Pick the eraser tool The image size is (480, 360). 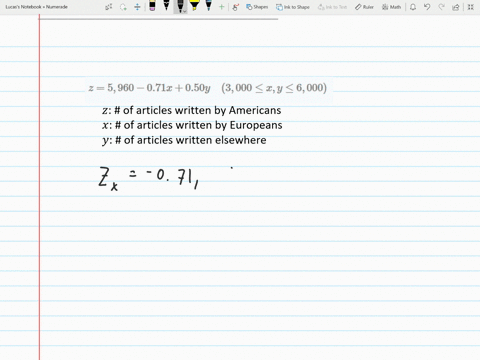tap(152, 6)
